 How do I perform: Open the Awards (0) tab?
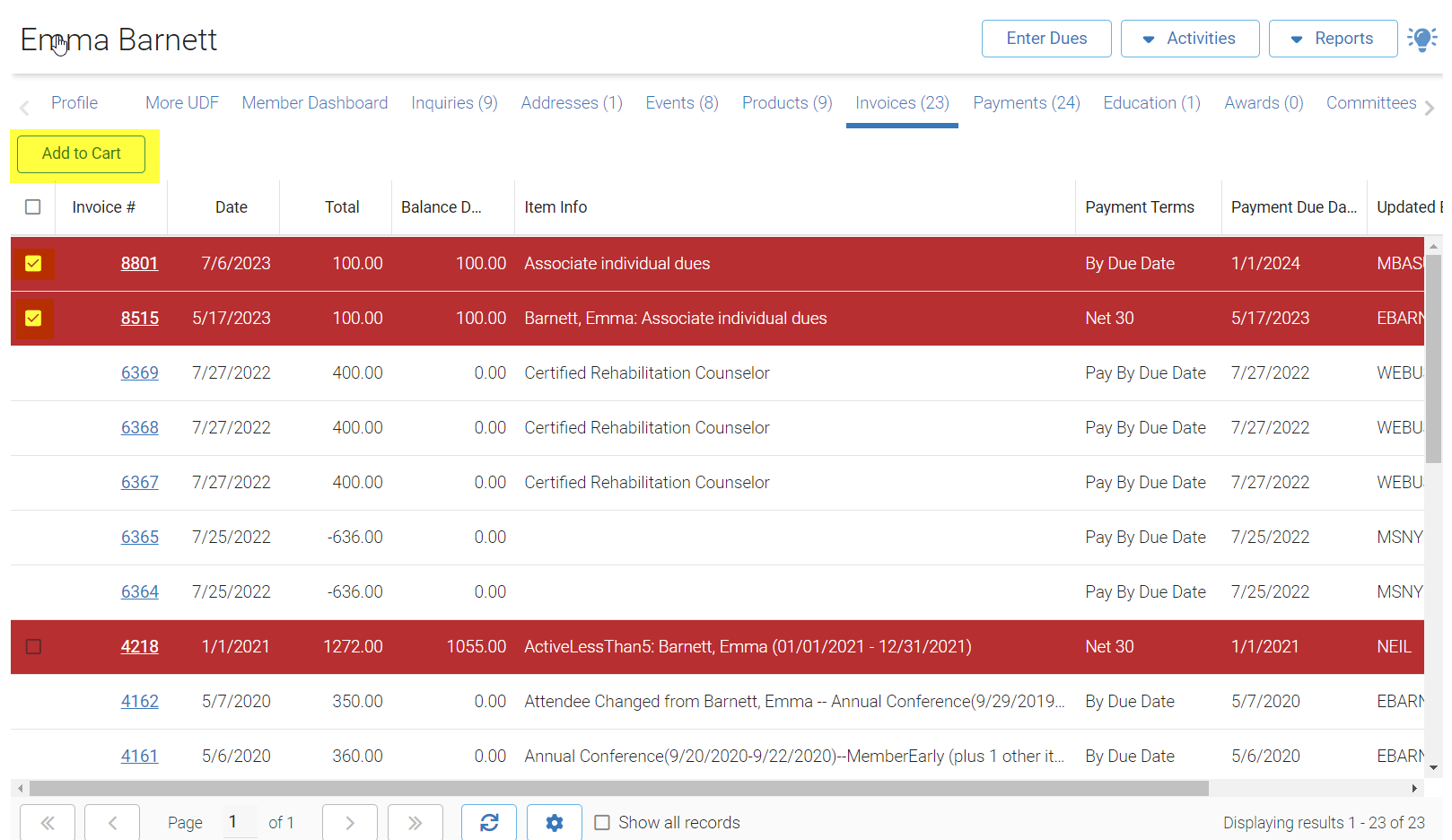pos(1264,103)
